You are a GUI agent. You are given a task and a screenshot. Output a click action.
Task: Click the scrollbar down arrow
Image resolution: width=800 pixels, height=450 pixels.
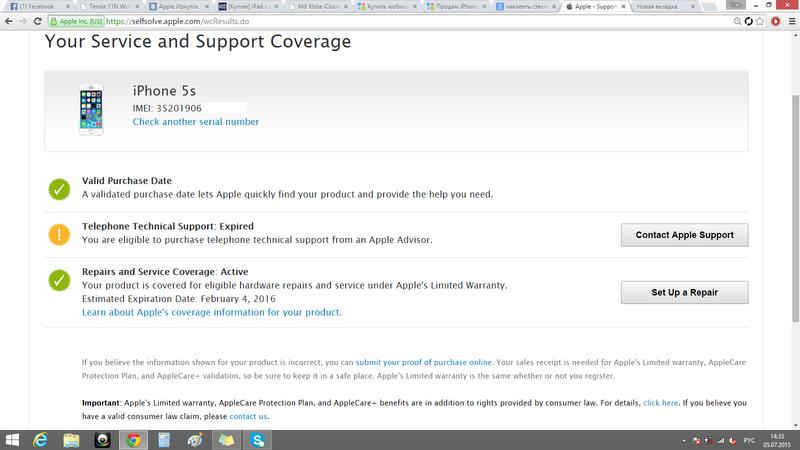[795, 425]
